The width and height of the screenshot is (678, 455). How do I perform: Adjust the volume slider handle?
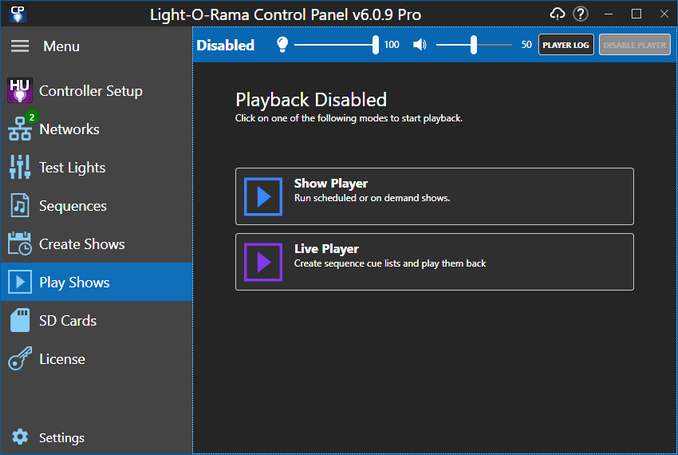[473, 45]
